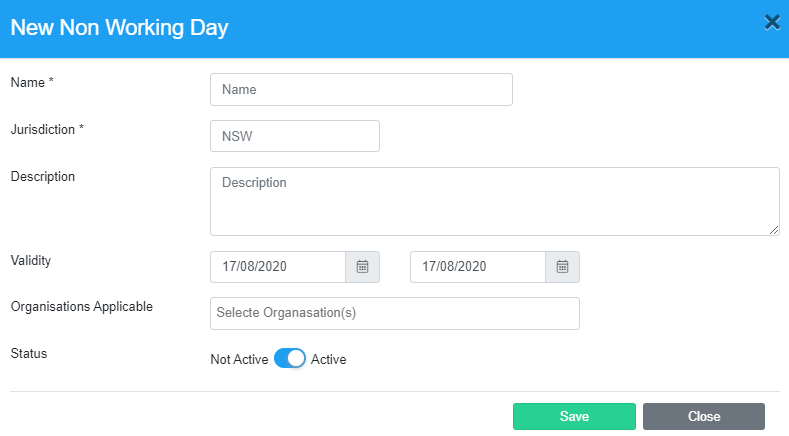Click the New Non Working Day title
The height and width of the screenshot is (436, 789).
coord(119,28)
